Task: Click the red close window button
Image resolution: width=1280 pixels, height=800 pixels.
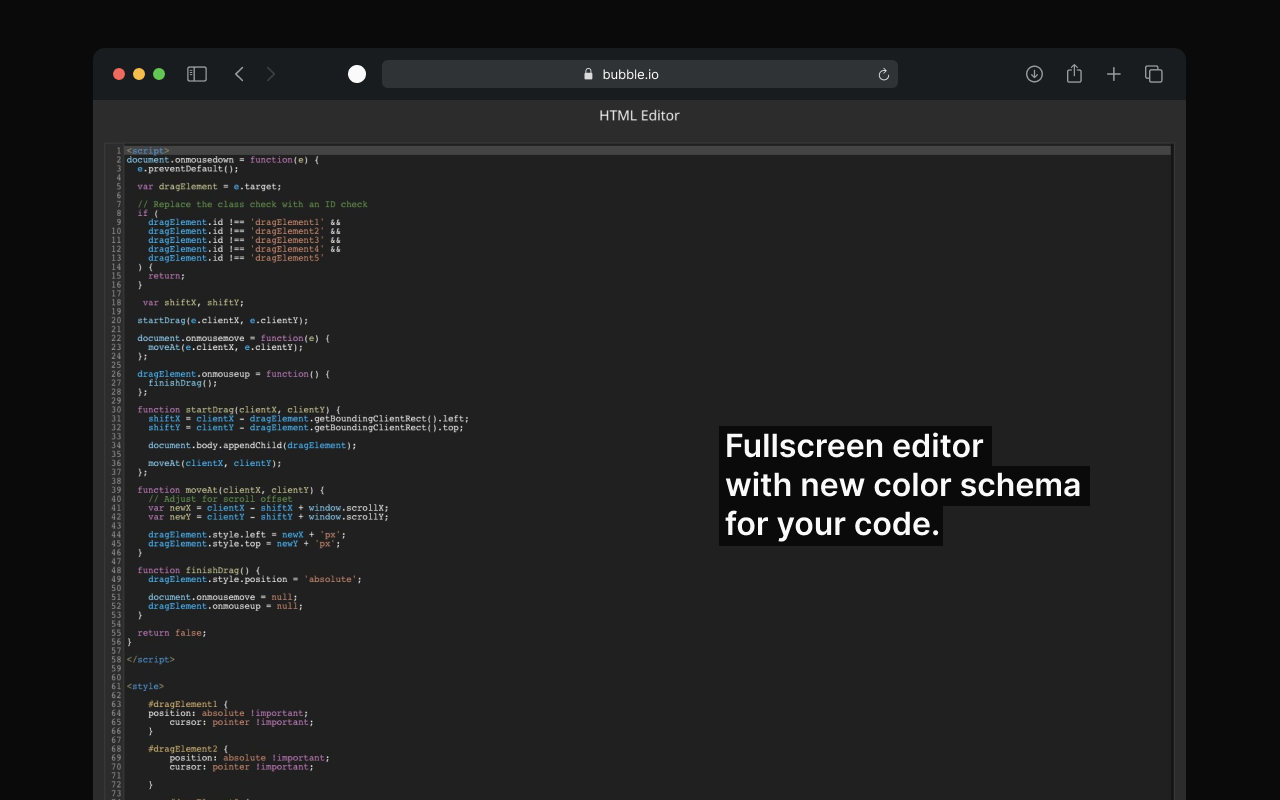Action: pyautogui.click(x=119, y=74)
